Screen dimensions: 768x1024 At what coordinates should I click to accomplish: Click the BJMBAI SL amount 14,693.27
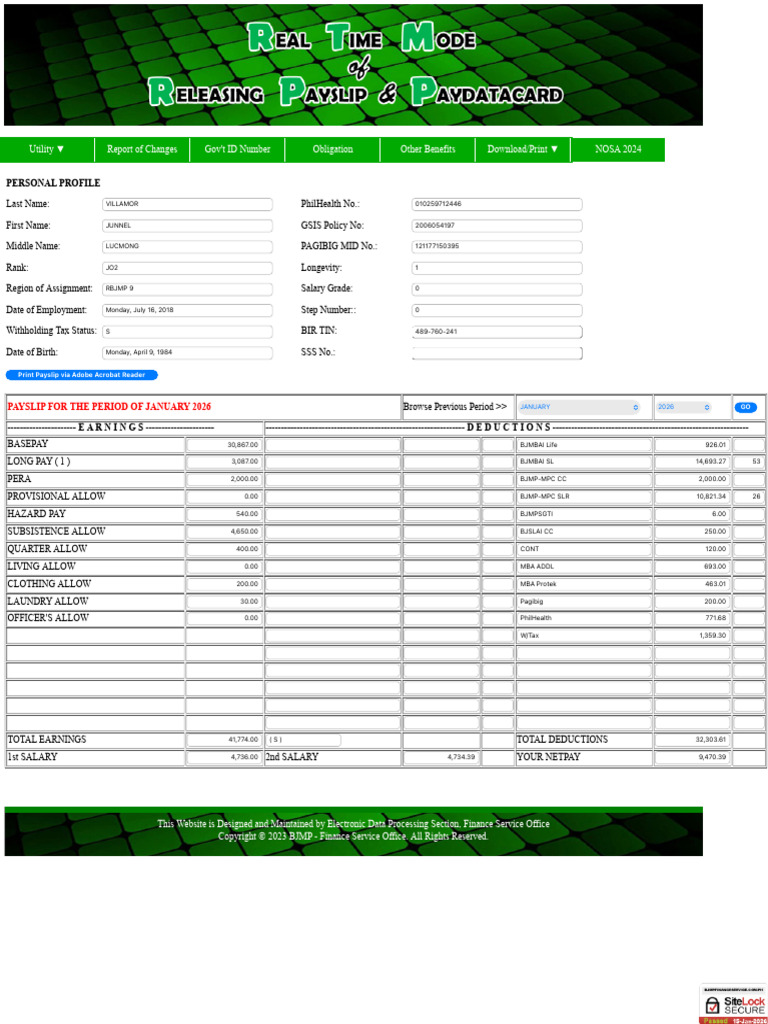692,462
